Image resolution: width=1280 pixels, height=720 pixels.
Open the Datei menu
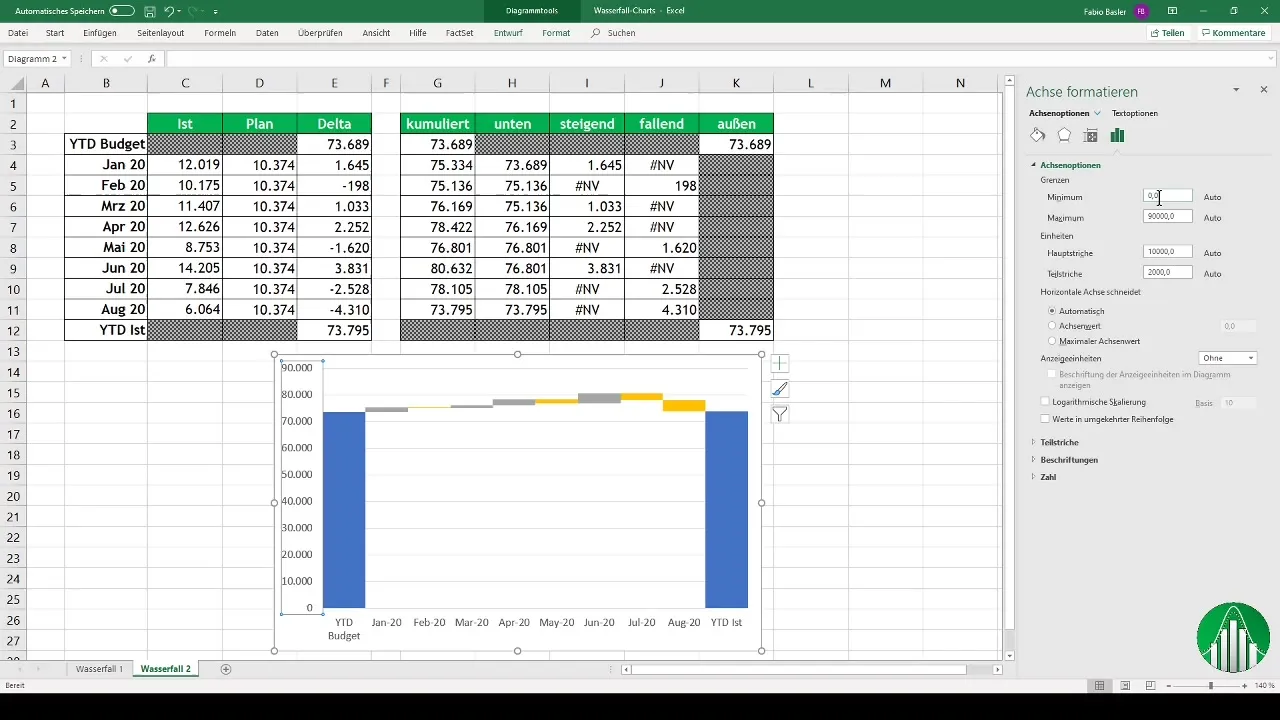pyautogui.click(x=18, y=33)
